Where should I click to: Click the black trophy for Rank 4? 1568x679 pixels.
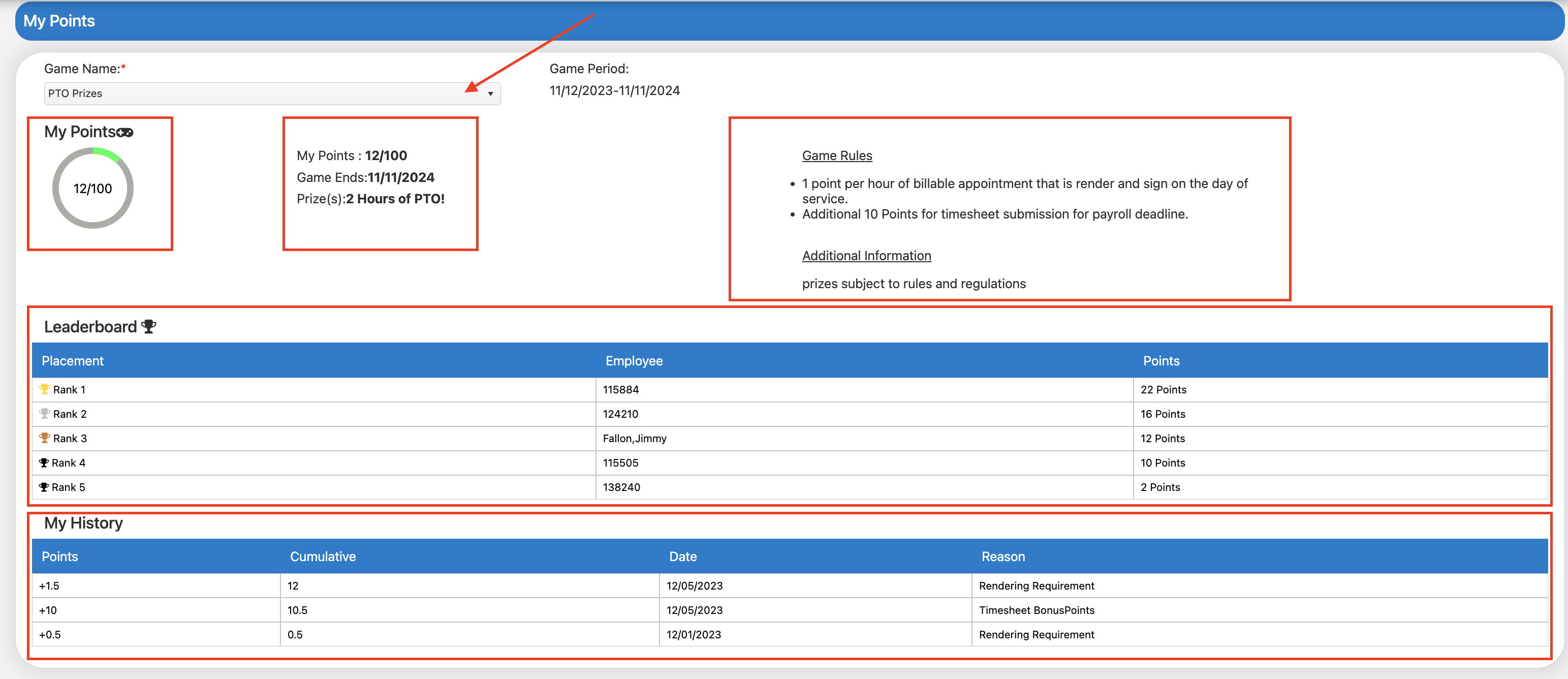pyautogui.click(x=44, y=463)
